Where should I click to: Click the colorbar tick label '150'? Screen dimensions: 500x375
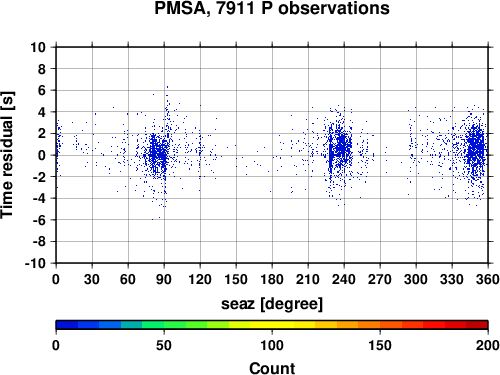pyautogui.click(x=380, y=345)
